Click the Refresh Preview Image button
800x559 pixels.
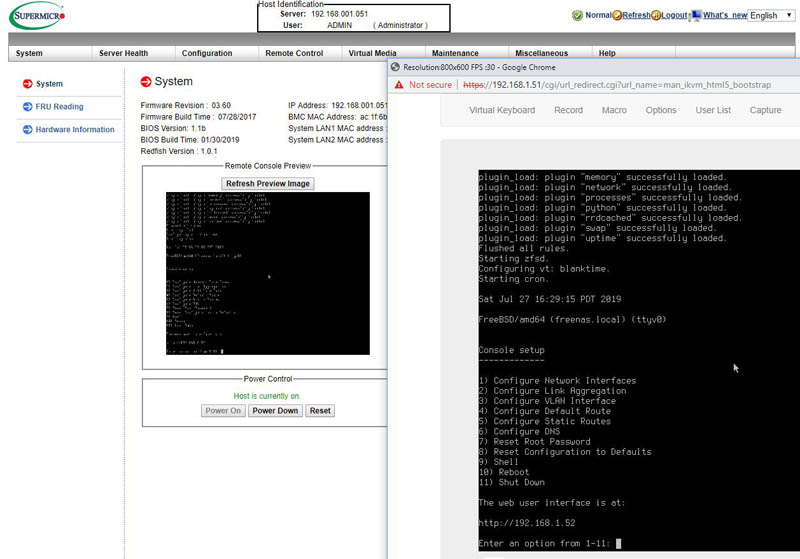(x=269, y=184)
